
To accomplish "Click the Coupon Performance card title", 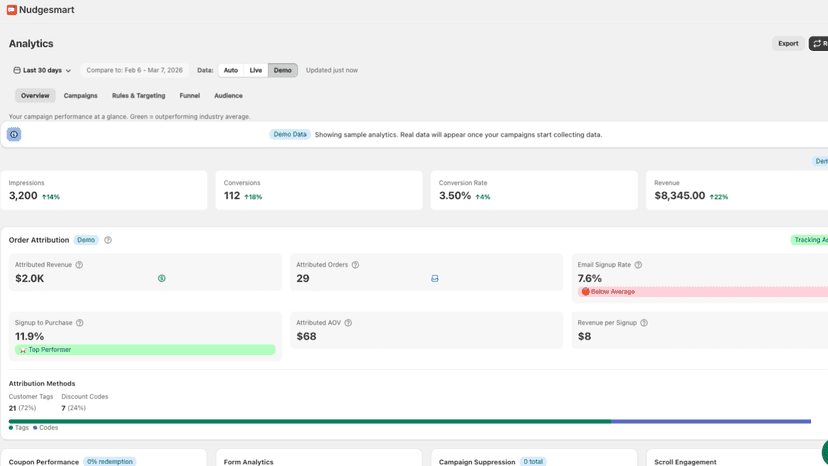I will point(43,462).
